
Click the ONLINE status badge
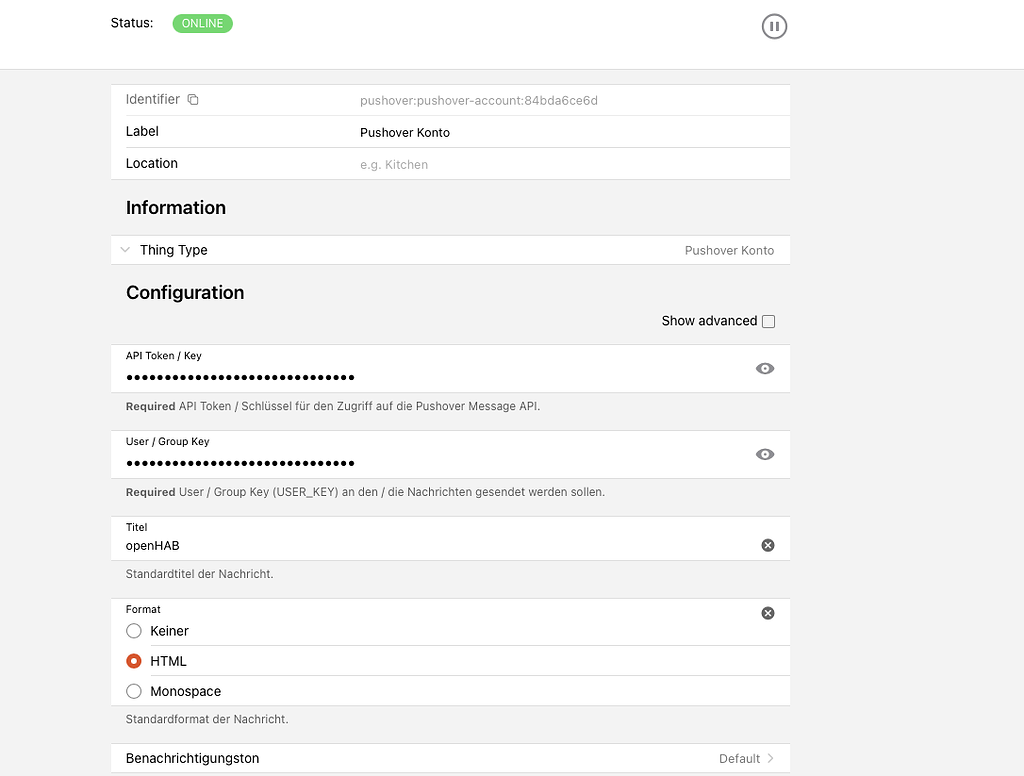202,23
